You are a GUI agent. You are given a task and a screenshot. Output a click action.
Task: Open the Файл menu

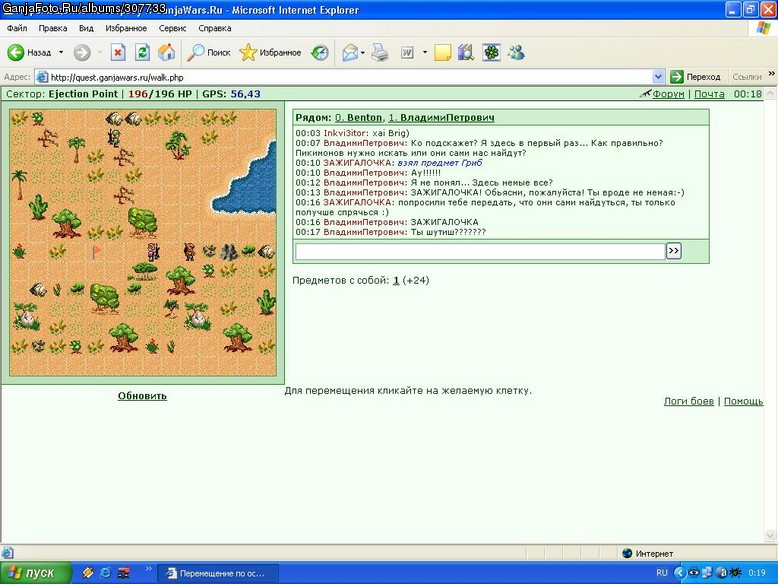[x=17, y=28]
